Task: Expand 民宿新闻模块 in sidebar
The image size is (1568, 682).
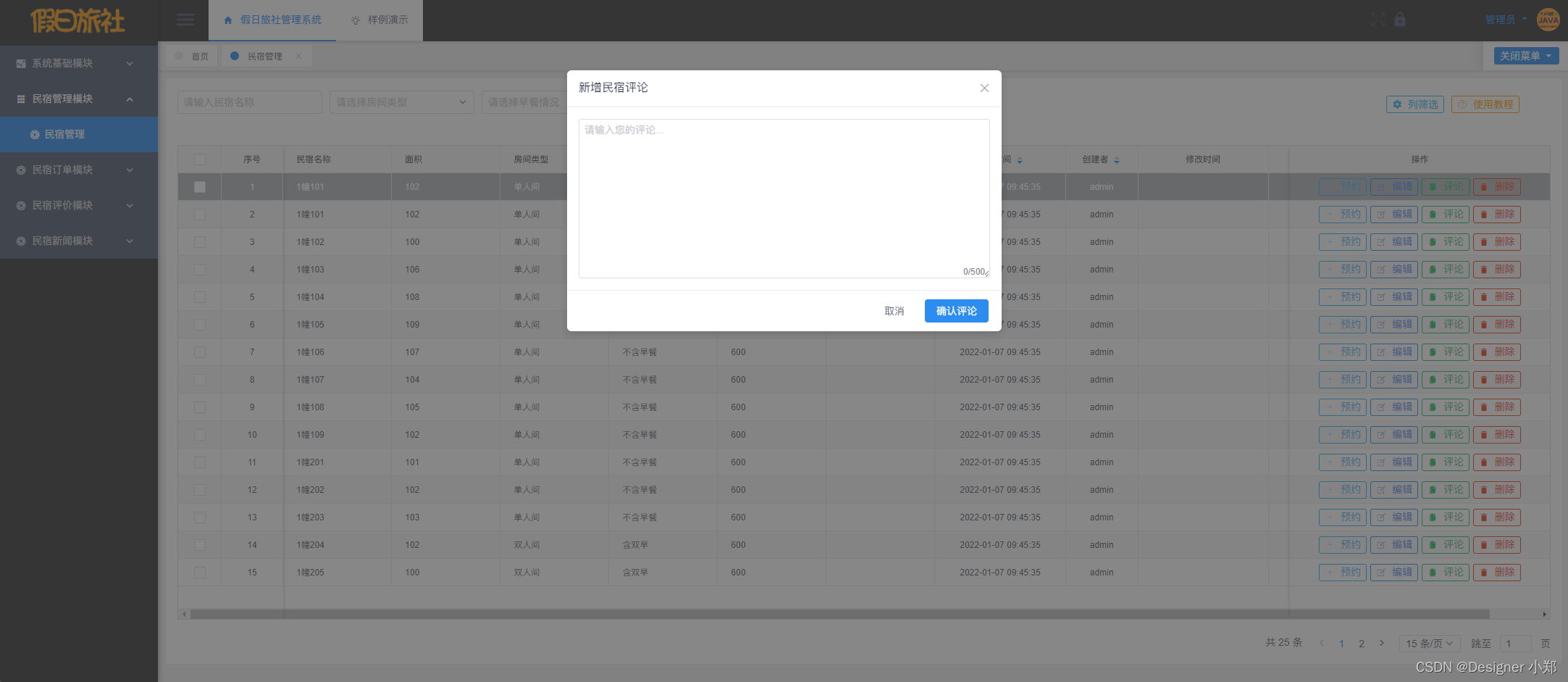Action: click(x=79, y=241)
